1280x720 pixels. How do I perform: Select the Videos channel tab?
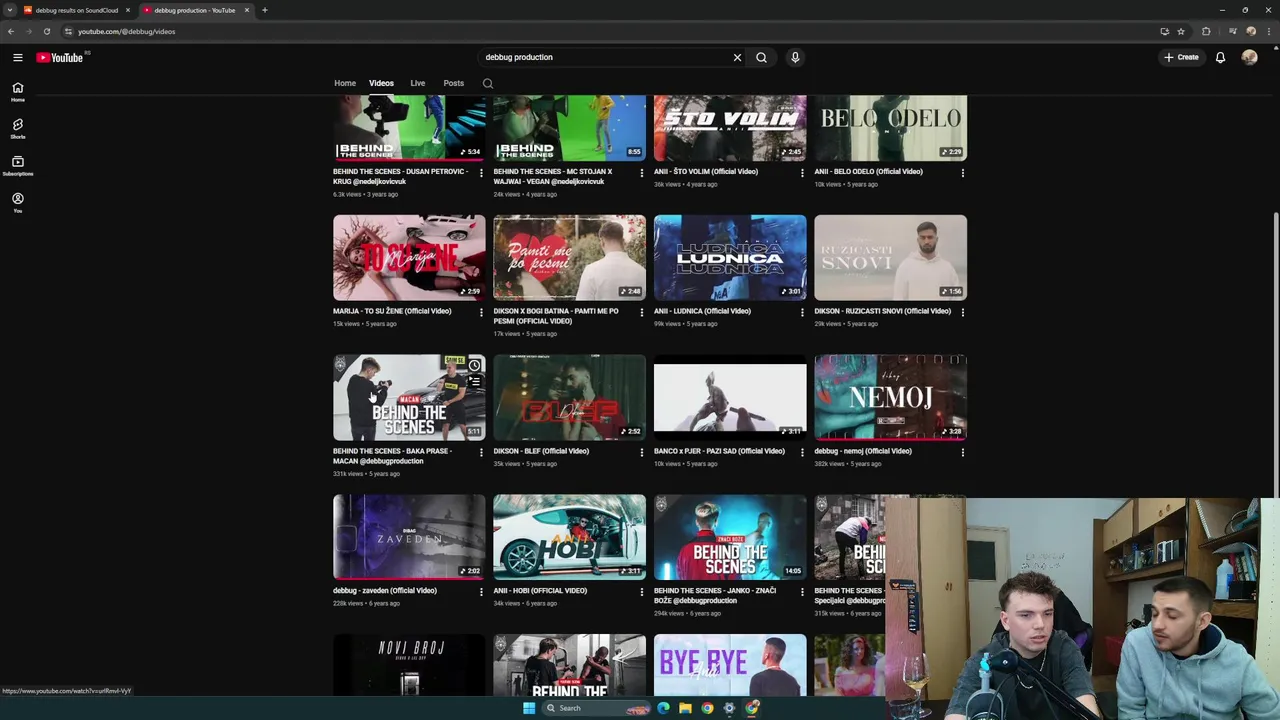click(x=381, y=83)
